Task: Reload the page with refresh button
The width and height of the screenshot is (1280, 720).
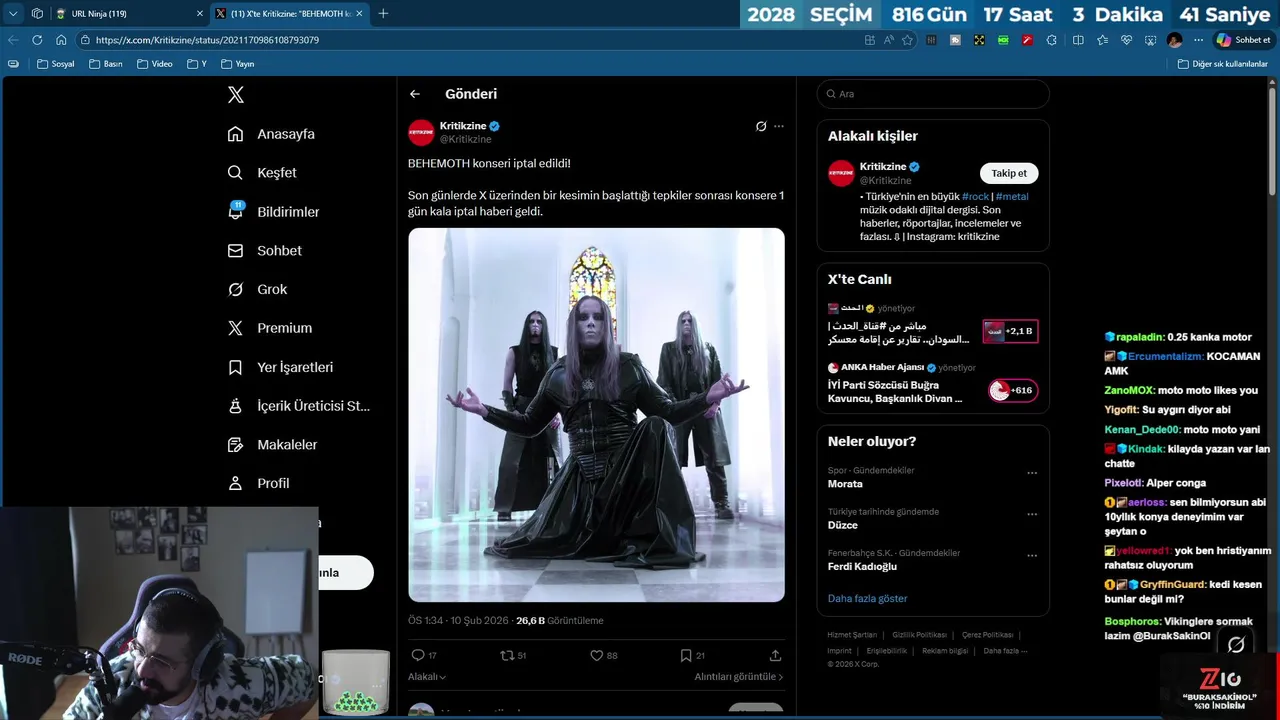Action: [x=37, y=40]
